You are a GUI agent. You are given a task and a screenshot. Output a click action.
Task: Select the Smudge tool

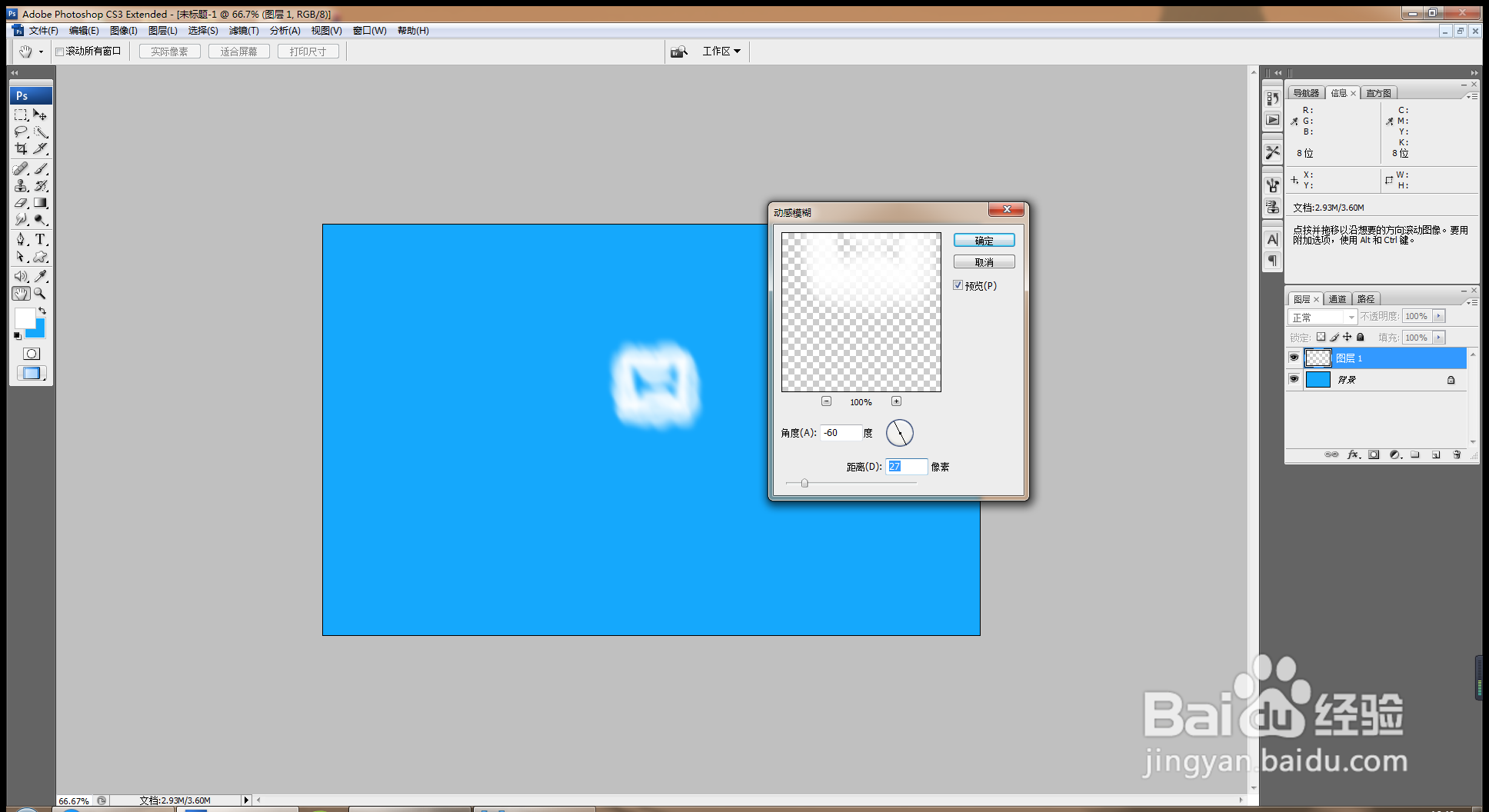click(x=21, y=220)
